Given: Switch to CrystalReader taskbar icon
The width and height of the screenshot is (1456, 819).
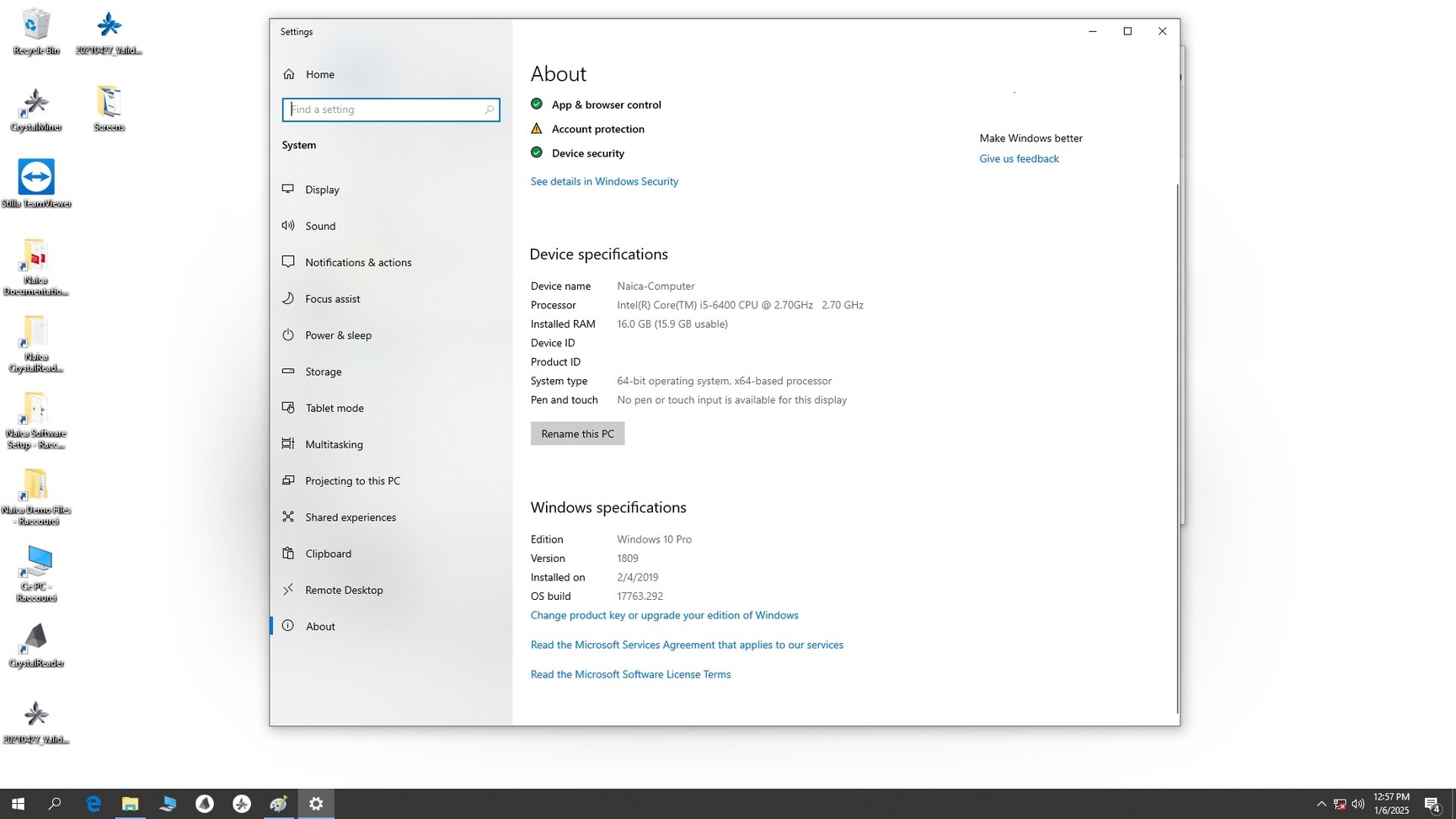Looking at the screenshot, I should pos(205,804).
